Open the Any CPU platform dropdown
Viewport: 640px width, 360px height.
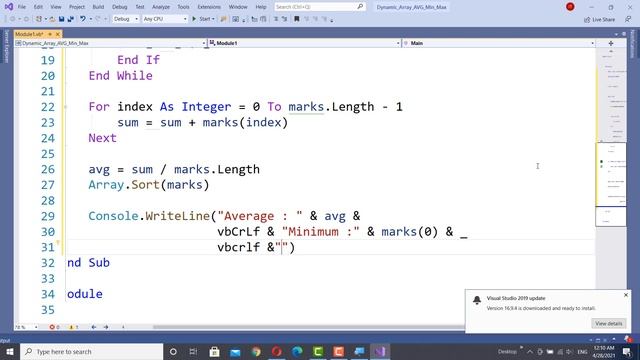point(165,19)
